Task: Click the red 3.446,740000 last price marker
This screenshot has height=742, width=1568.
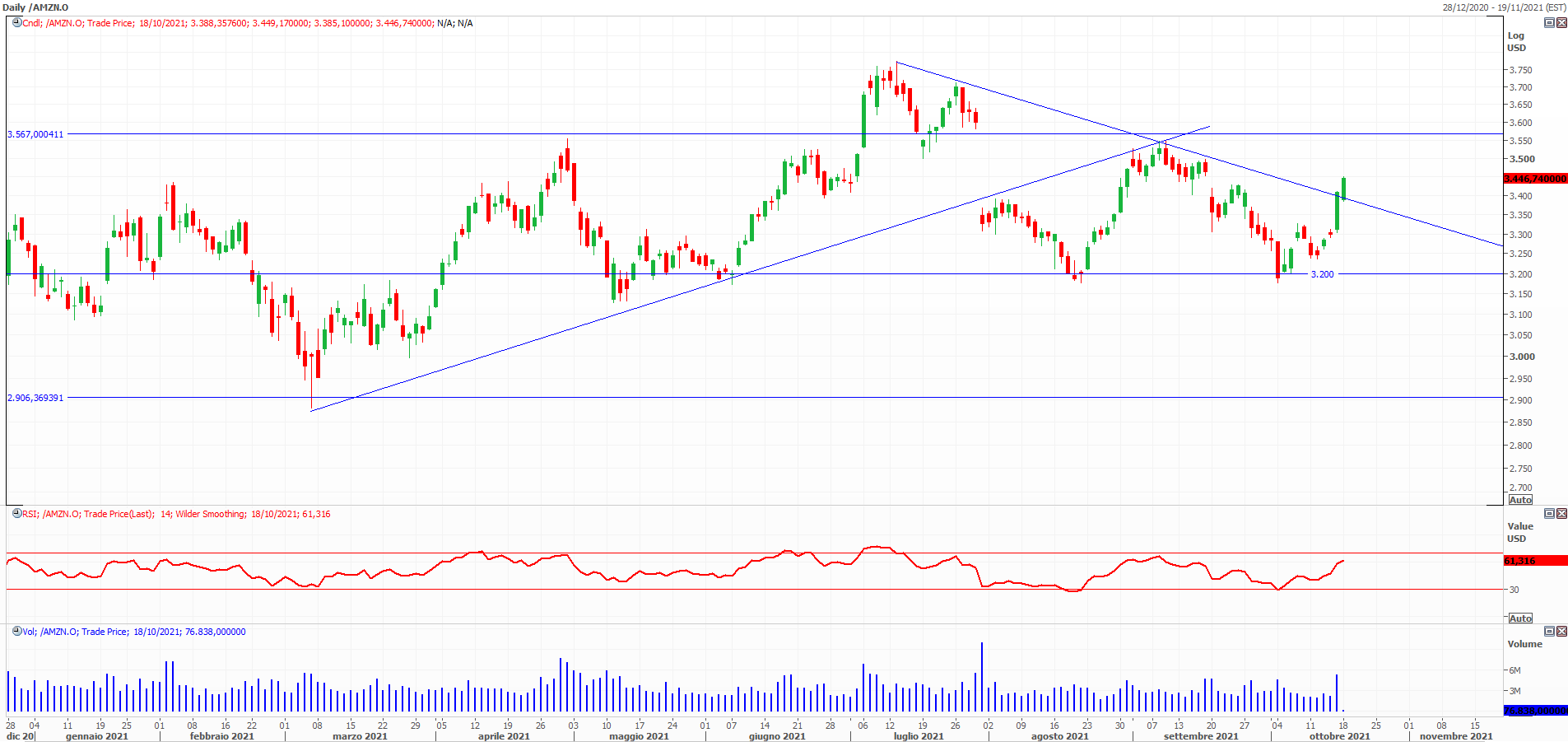Action: (x=1535, y=179)
